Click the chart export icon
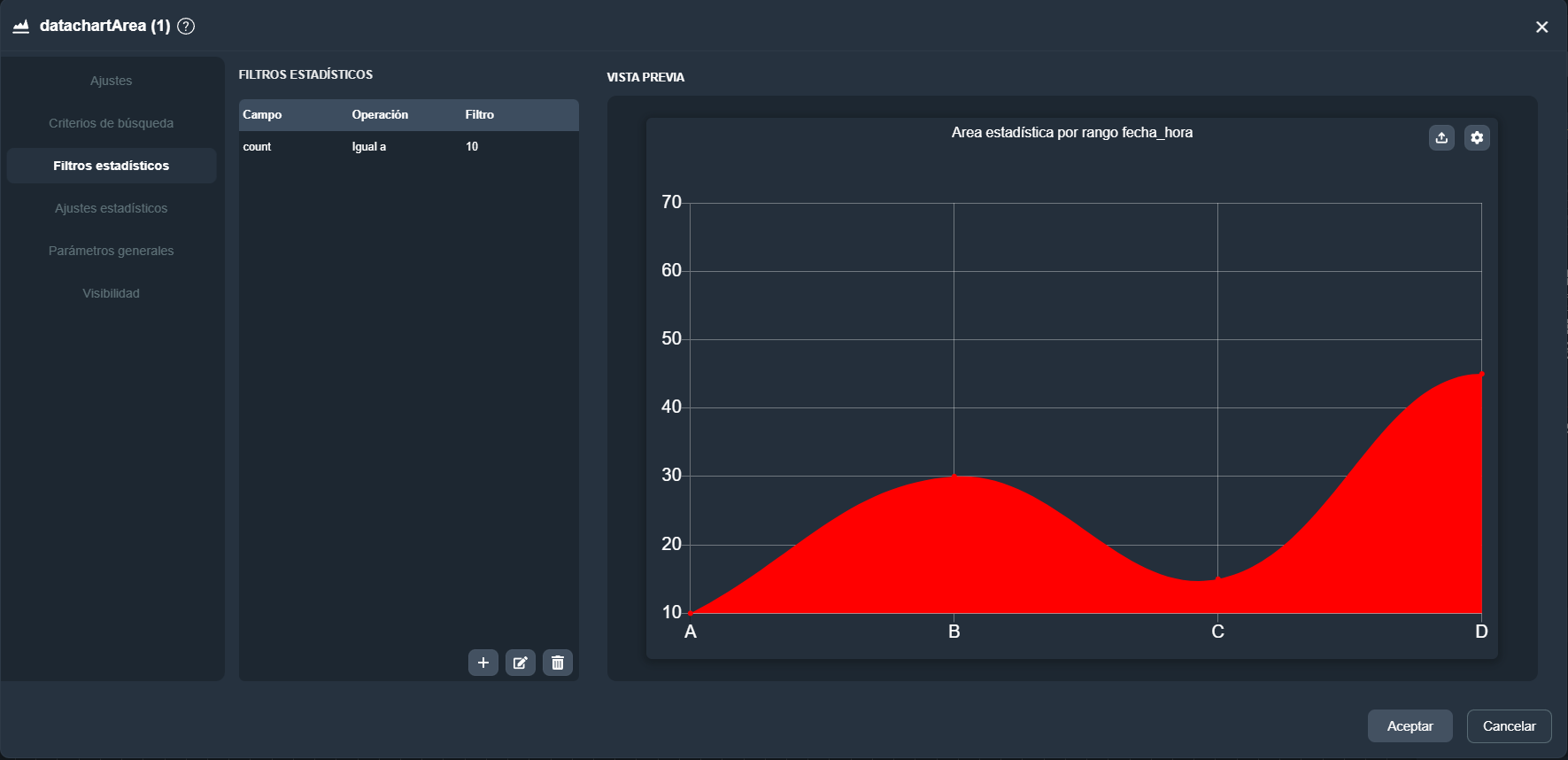This screenshot has width=1568, height=760. [1441, 137]
